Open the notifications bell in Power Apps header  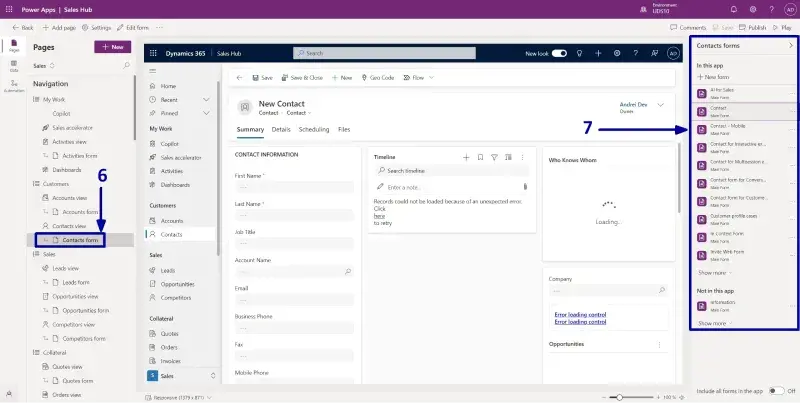coord(734,10)
